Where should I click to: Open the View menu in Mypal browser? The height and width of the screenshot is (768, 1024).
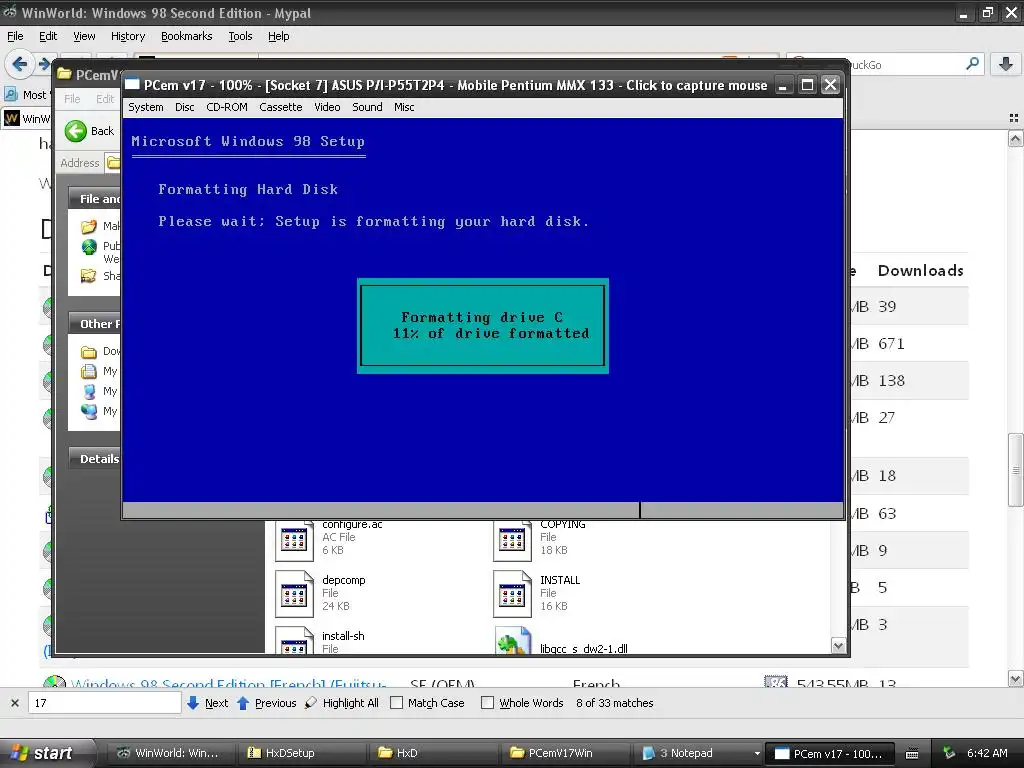pos(84,36)
